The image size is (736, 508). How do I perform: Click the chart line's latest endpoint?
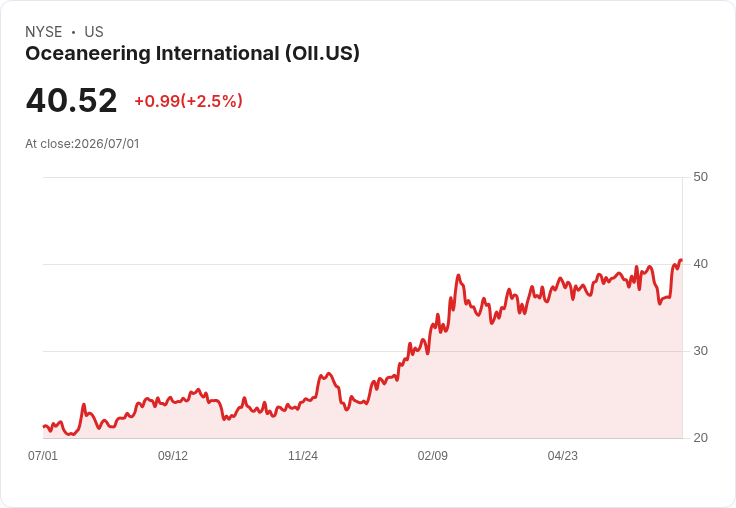(x=681, y=260)
